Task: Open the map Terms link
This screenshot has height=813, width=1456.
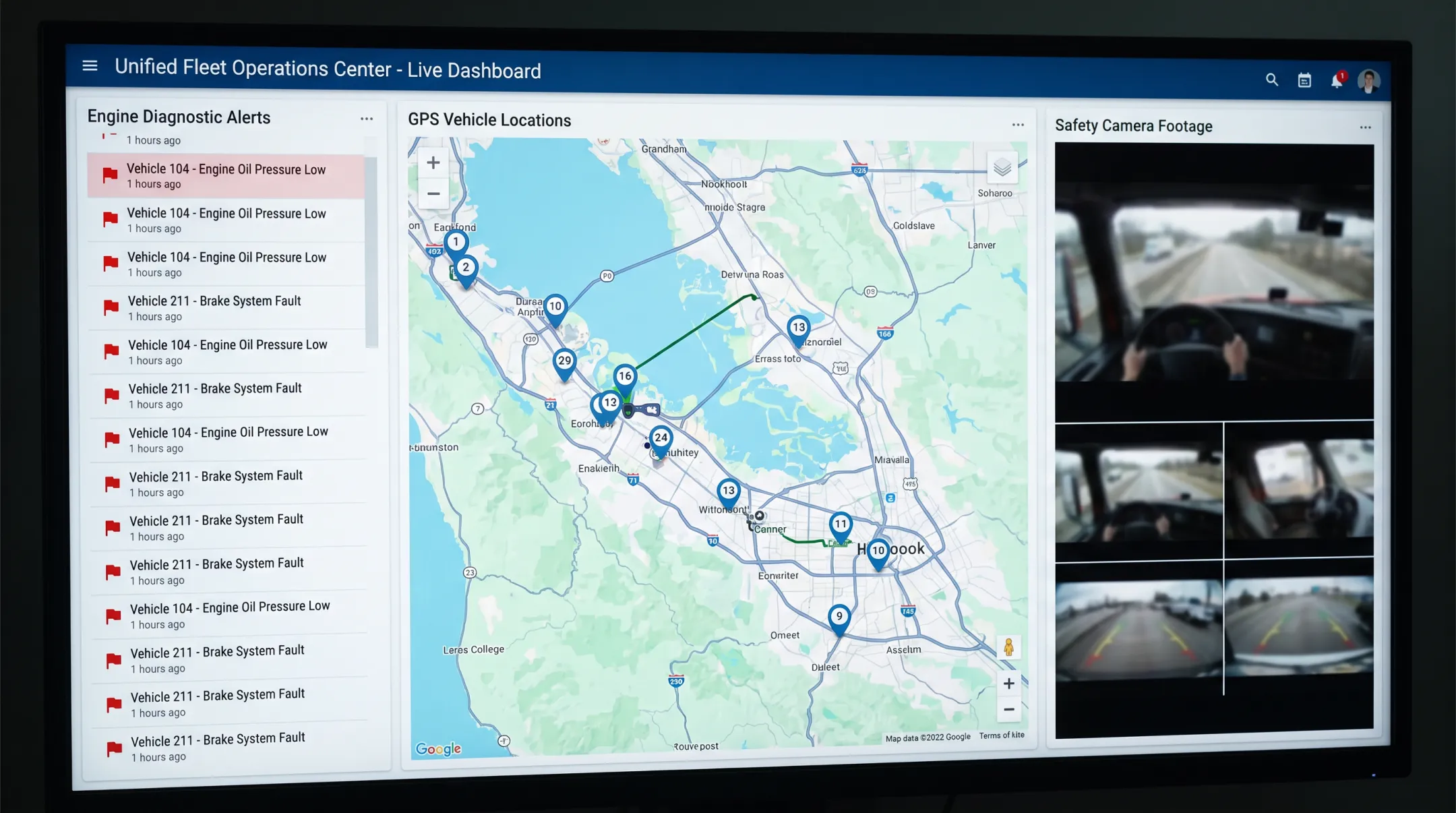Action: click(1002, 735)
